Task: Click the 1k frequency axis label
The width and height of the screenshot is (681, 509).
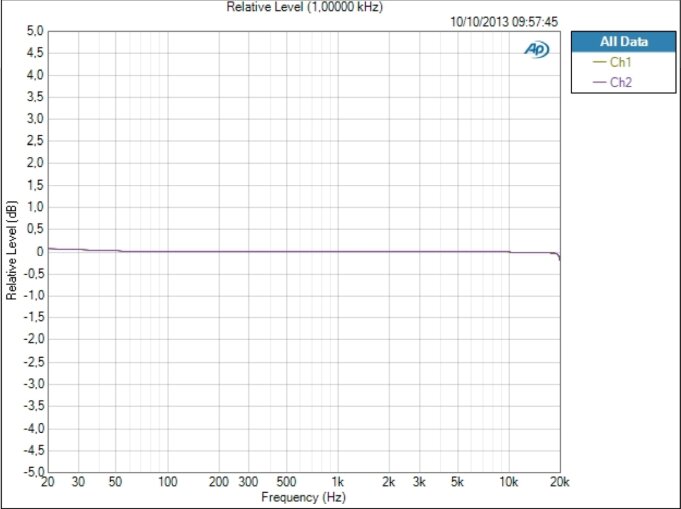Action: pyautogui.click(x=337, y=482)
